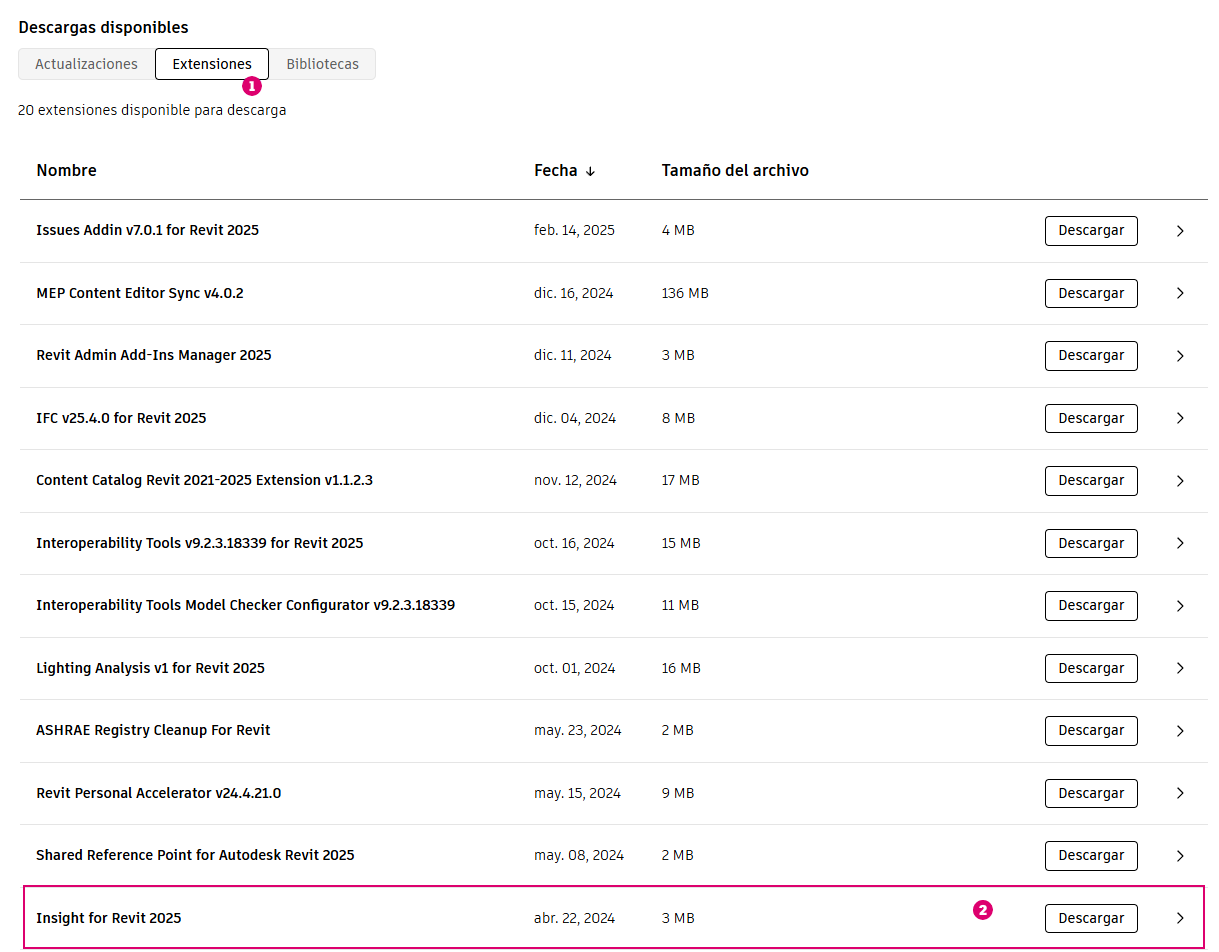Download Issues Addin v7.0.1 for Revit 2025

coord(1091,231)
